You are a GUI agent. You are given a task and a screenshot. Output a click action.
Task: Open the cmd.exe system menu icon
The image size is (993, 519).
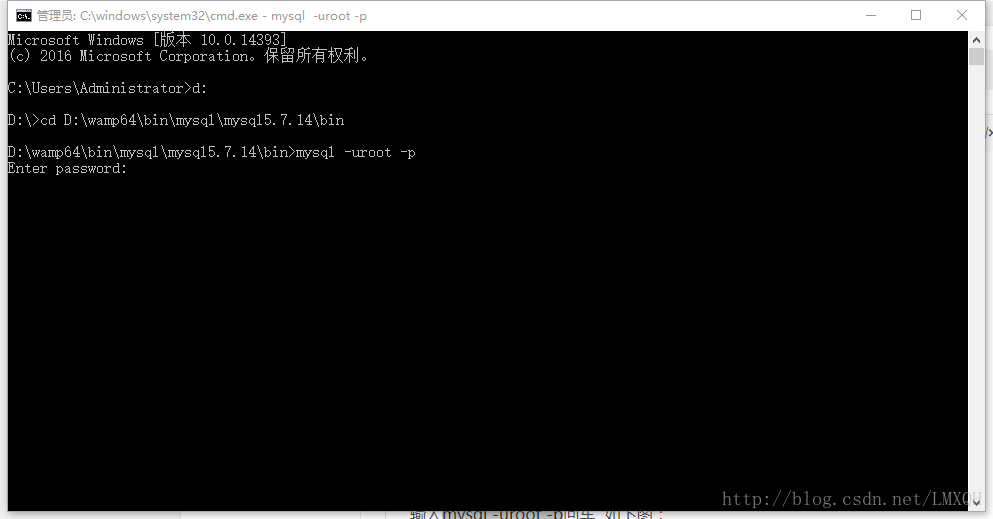(x=24, y=16)
